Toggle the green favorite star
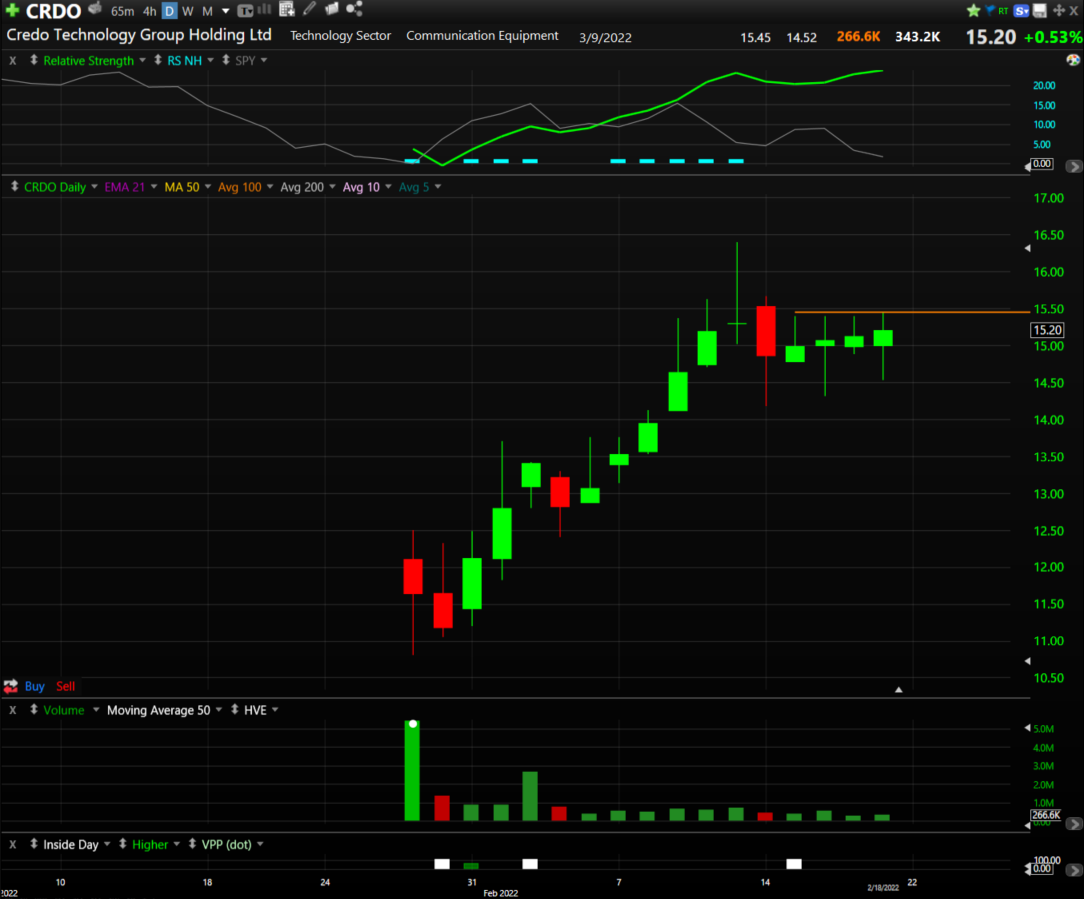 [x=973, y=10]
